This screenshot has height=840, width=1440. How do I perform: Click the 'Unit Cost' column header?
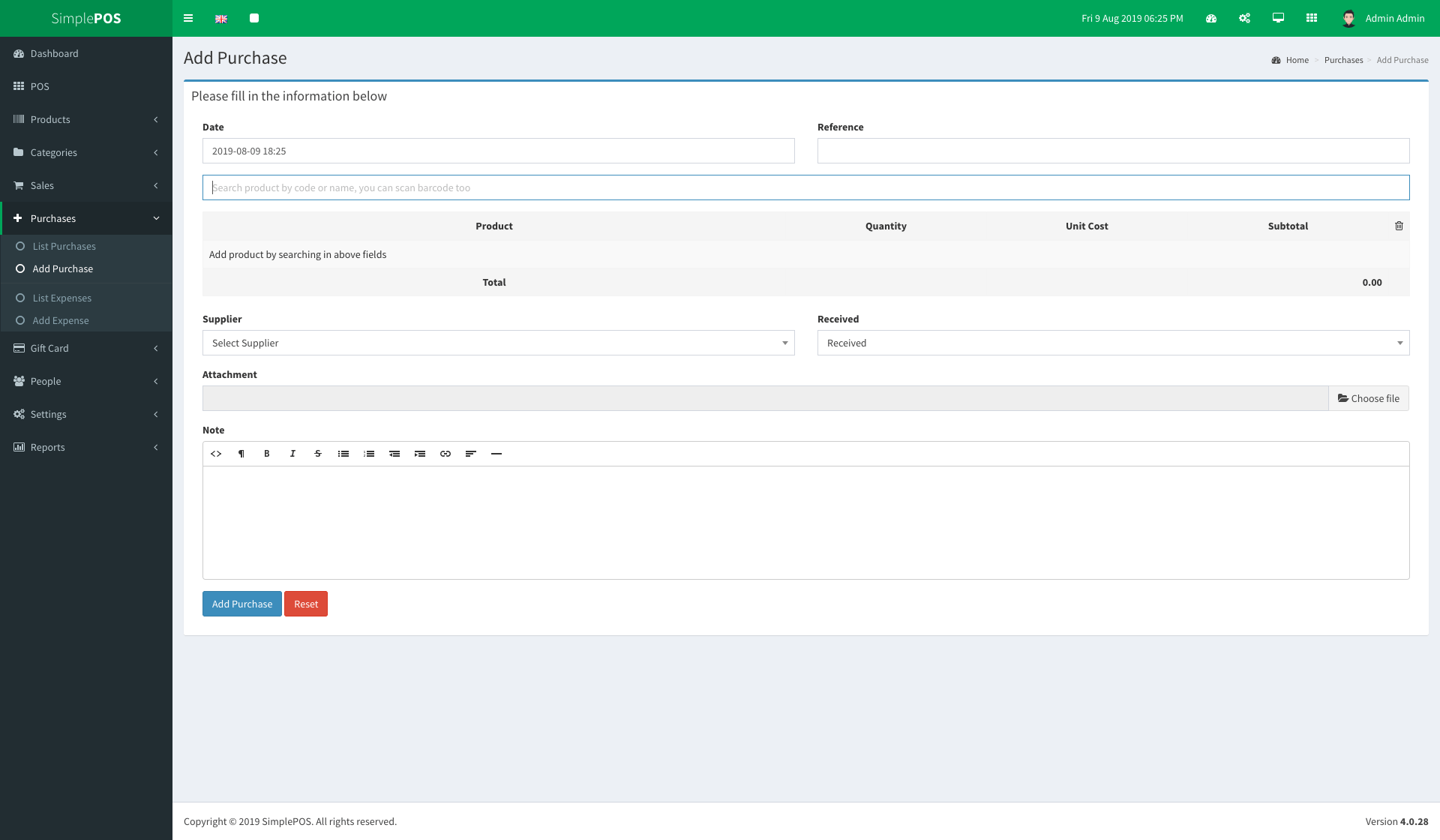pos(1087,226)
